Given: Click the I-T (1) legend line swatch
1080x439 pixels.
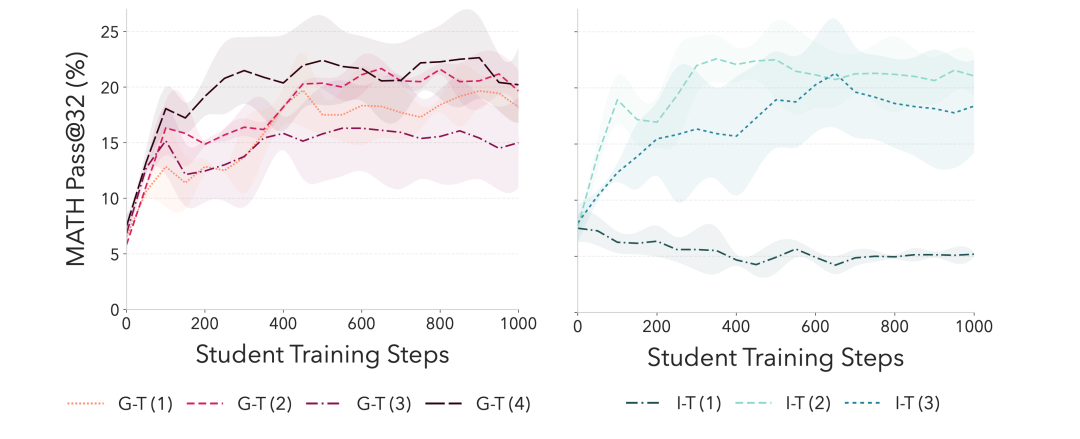Looking at the screenshot, I should click(645, 404).
